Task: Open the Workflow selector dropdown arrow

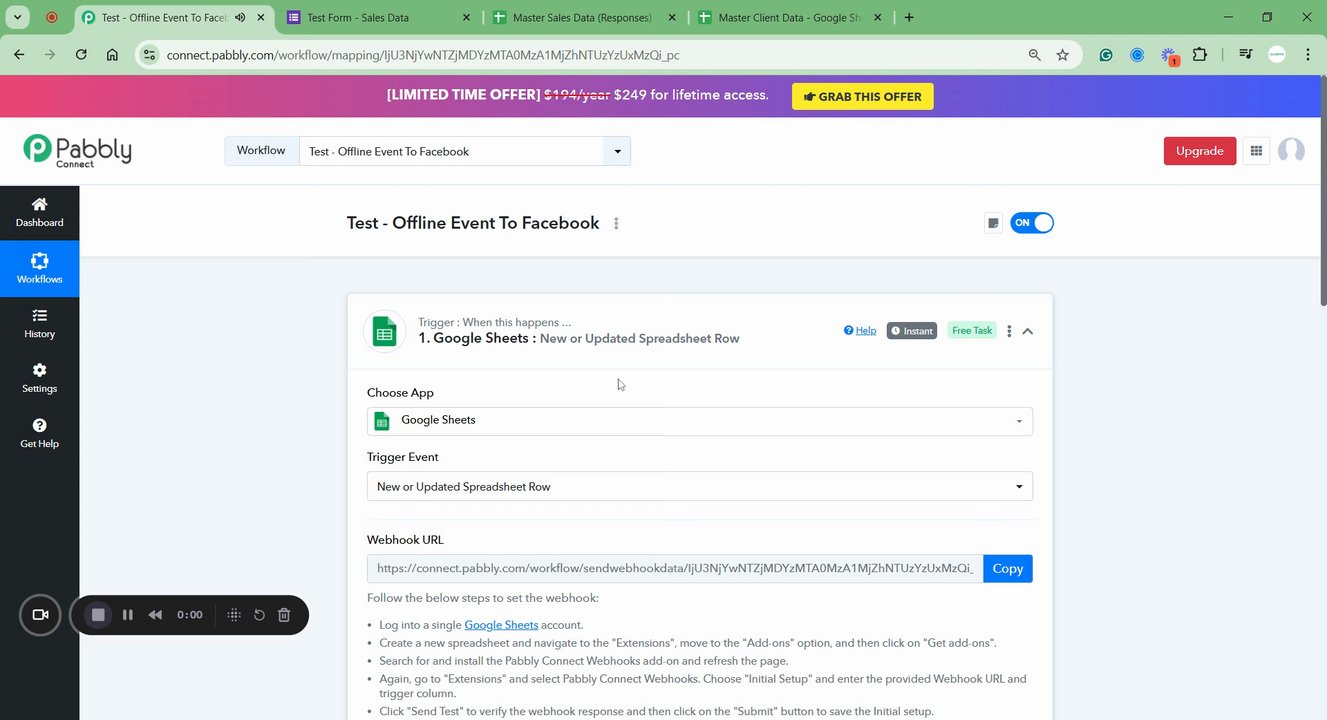Action: (617, 151)
